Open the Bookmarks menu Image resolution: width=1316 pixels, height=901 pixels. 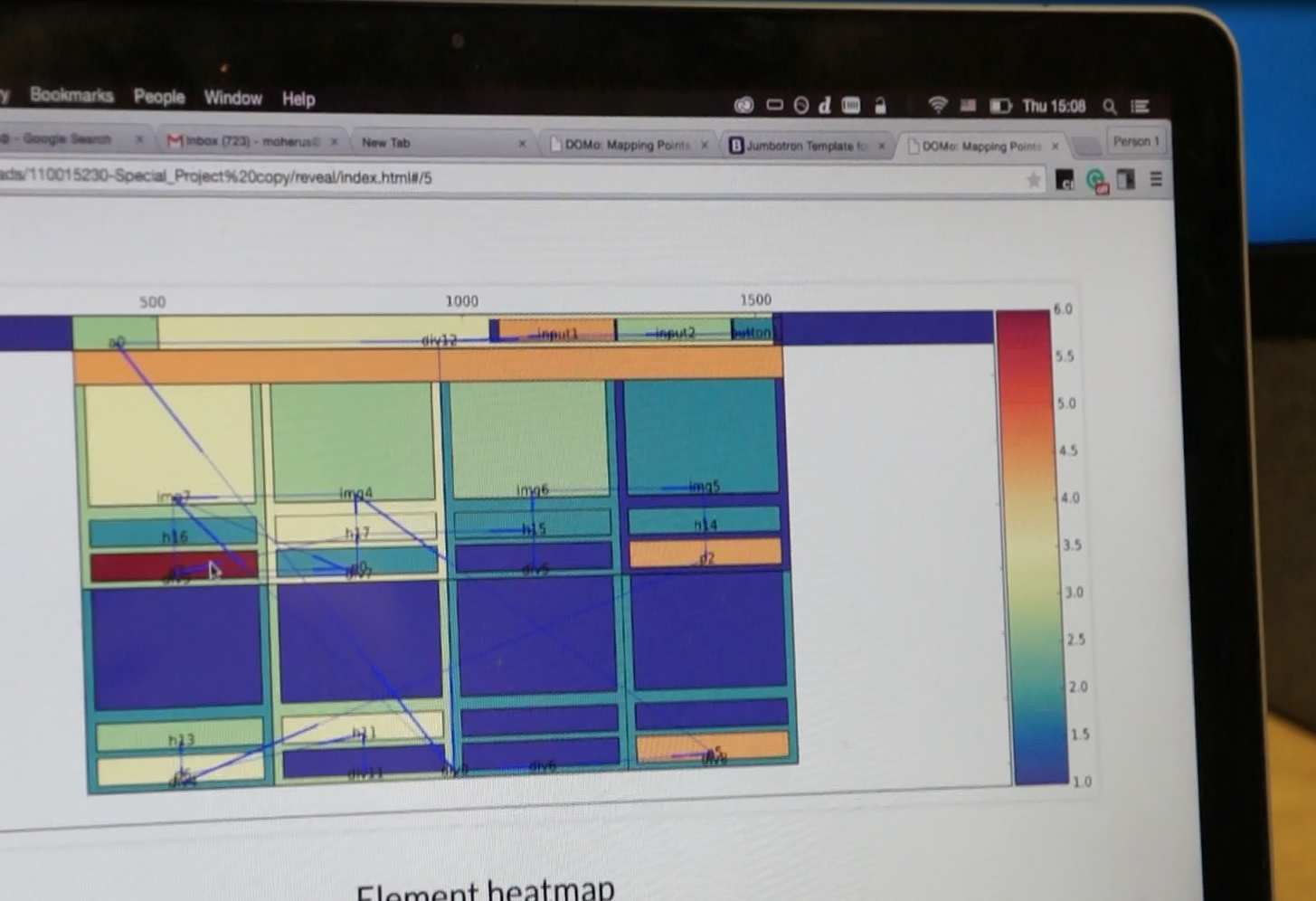[x=71, y=95]
